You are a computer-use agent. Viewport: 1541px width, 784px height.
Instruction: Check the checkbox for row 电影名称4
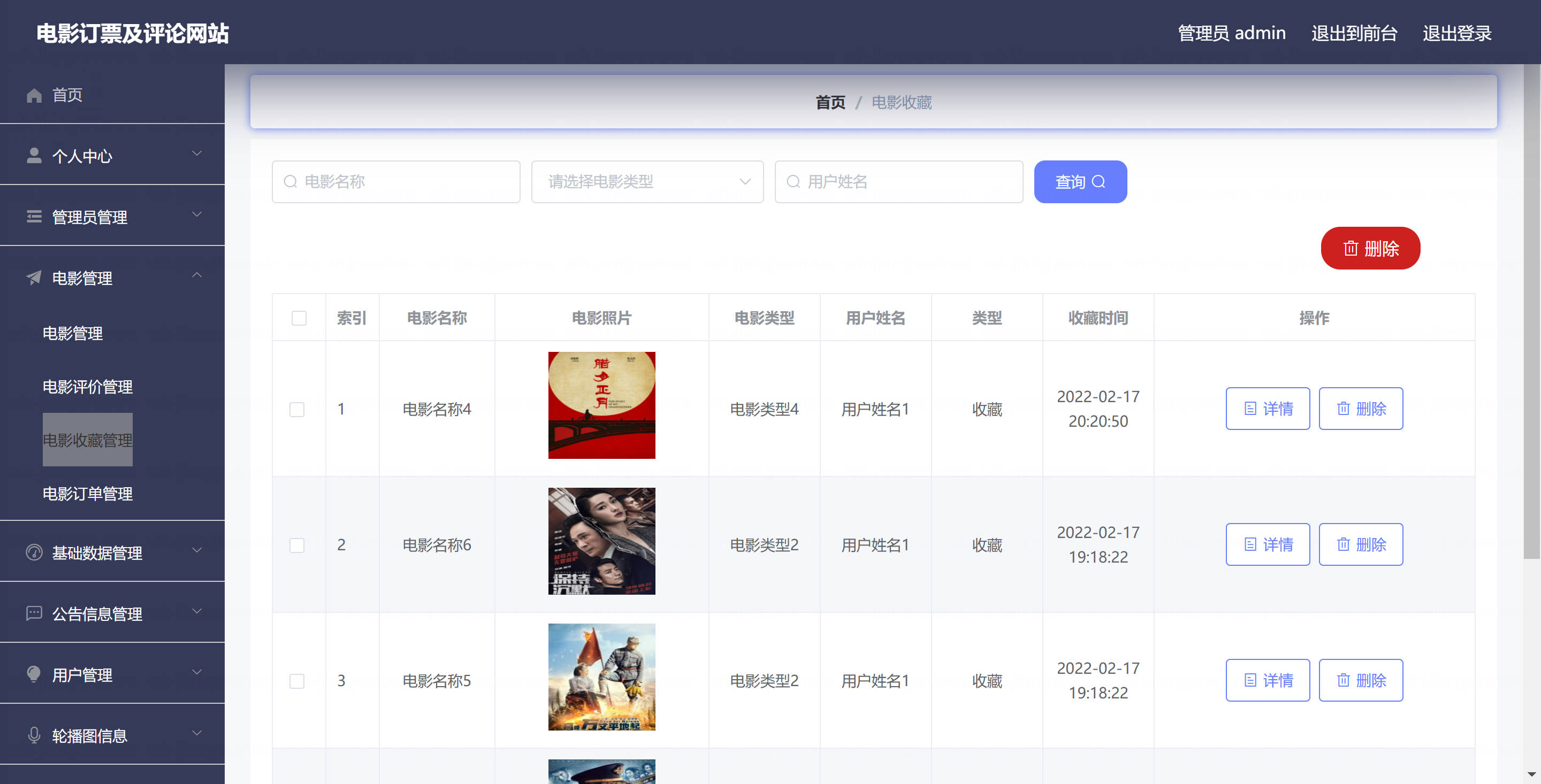click(x=297, y=409)
